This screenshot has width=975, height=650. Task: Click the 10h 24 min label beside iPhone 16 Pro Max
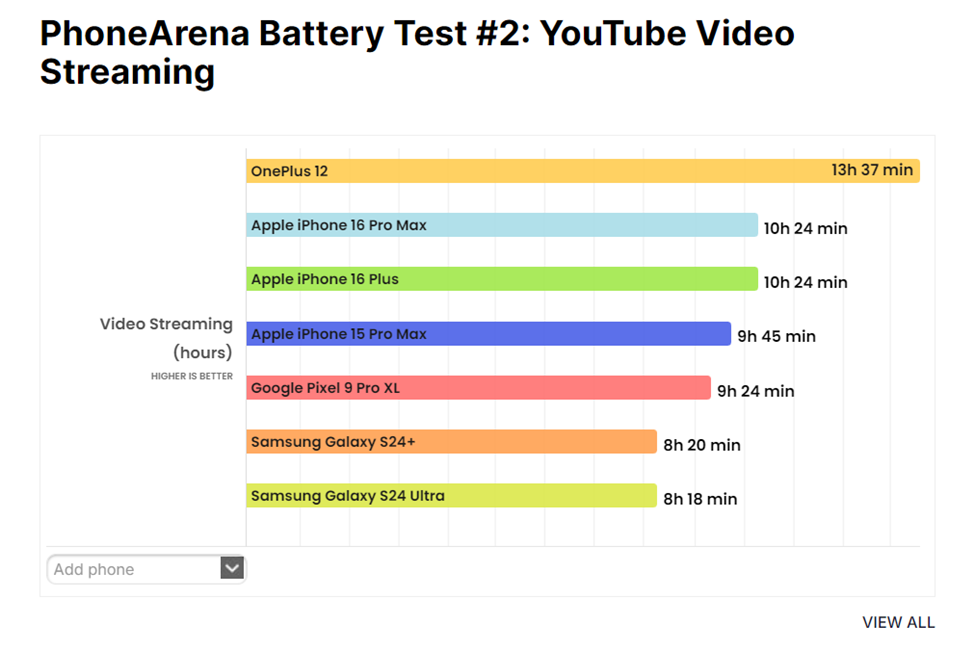(x=805, y=229)
